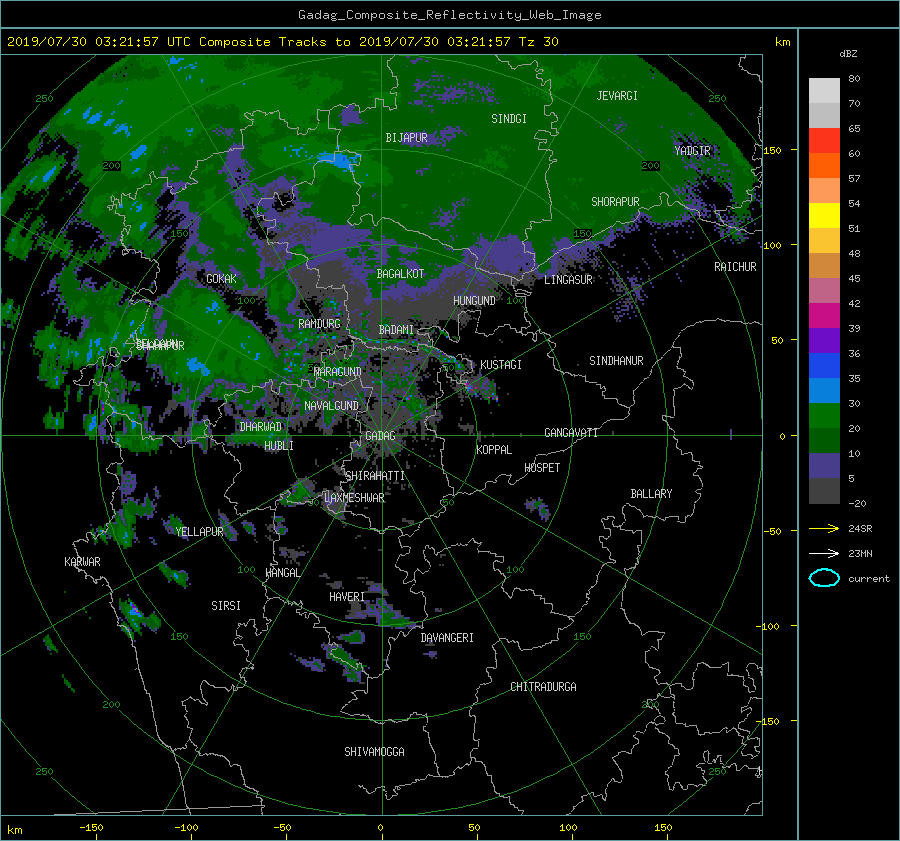Select the pink 42 dBZ legend swatch
Screen dimensions: 900x841
click(824, 290)
